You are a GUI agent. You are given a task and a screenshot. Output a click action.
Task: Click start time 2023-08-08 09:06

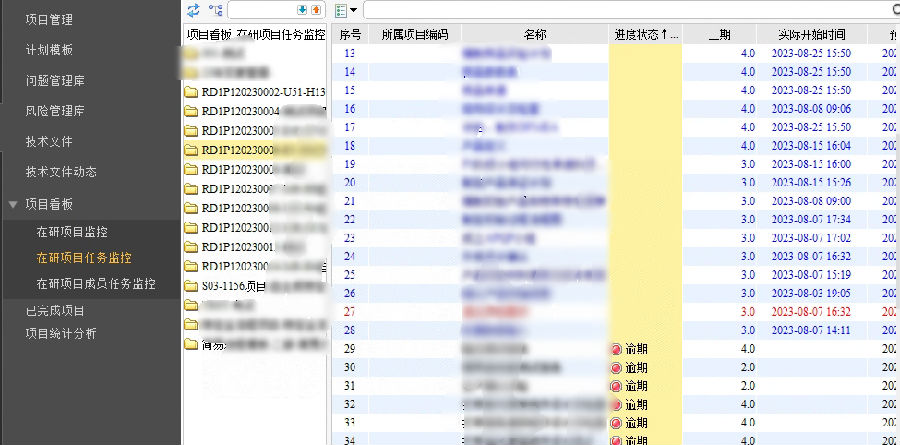pyautogui.click(x=811, y=109)
